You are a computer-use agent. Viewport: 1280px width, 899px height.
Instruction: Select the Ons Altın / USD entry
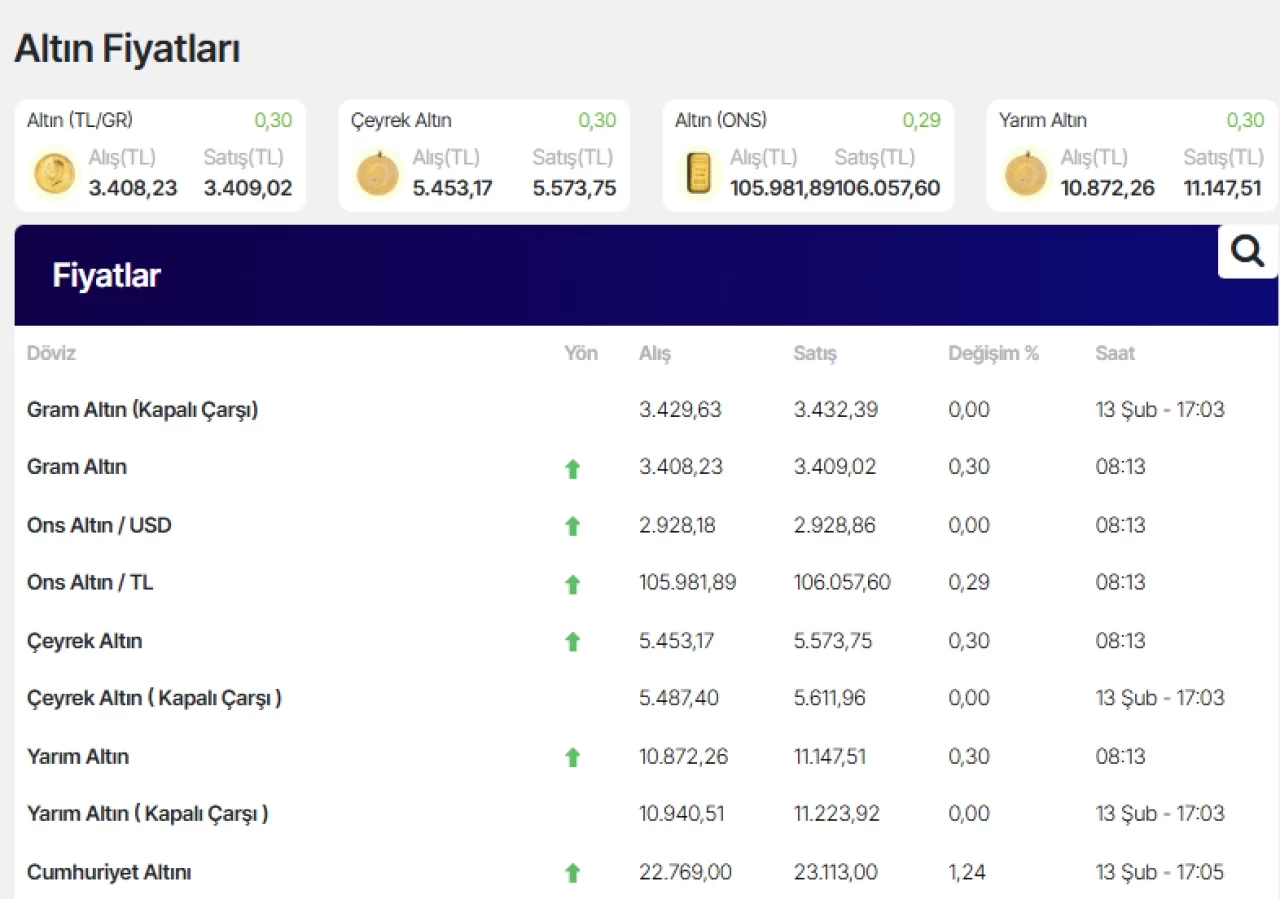tap(99, 525)
